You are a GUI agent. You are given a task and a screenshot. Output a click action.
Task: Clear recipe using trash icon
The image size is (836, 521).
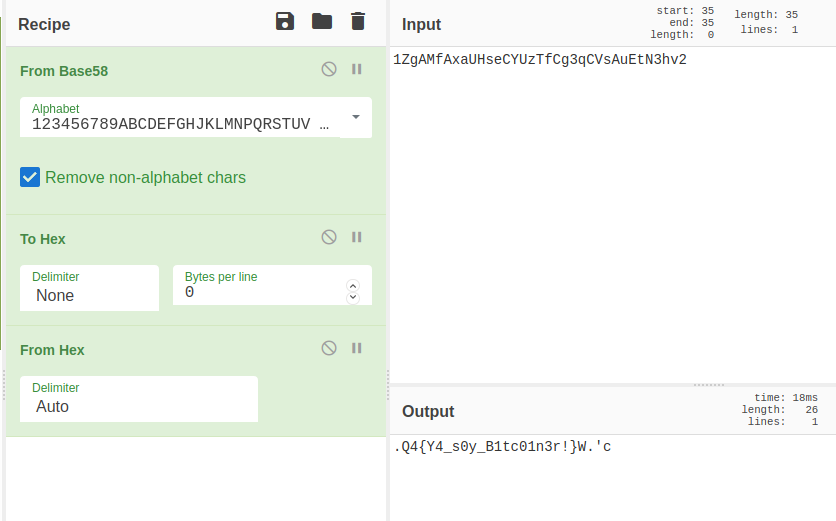(358, 22)
